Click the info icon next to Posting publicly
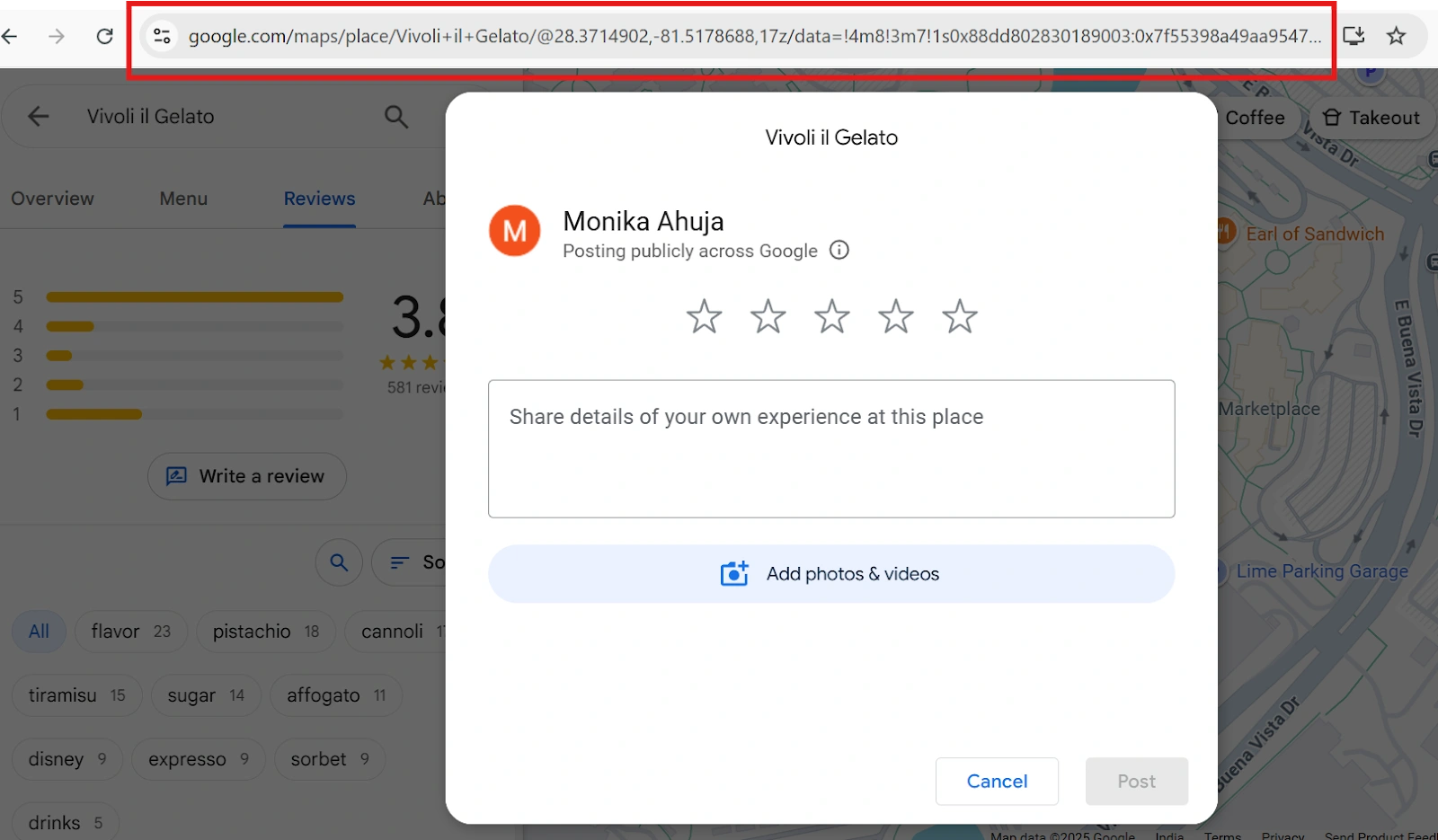This screenshot has height=840, width=1438. (x=839, y=250)
